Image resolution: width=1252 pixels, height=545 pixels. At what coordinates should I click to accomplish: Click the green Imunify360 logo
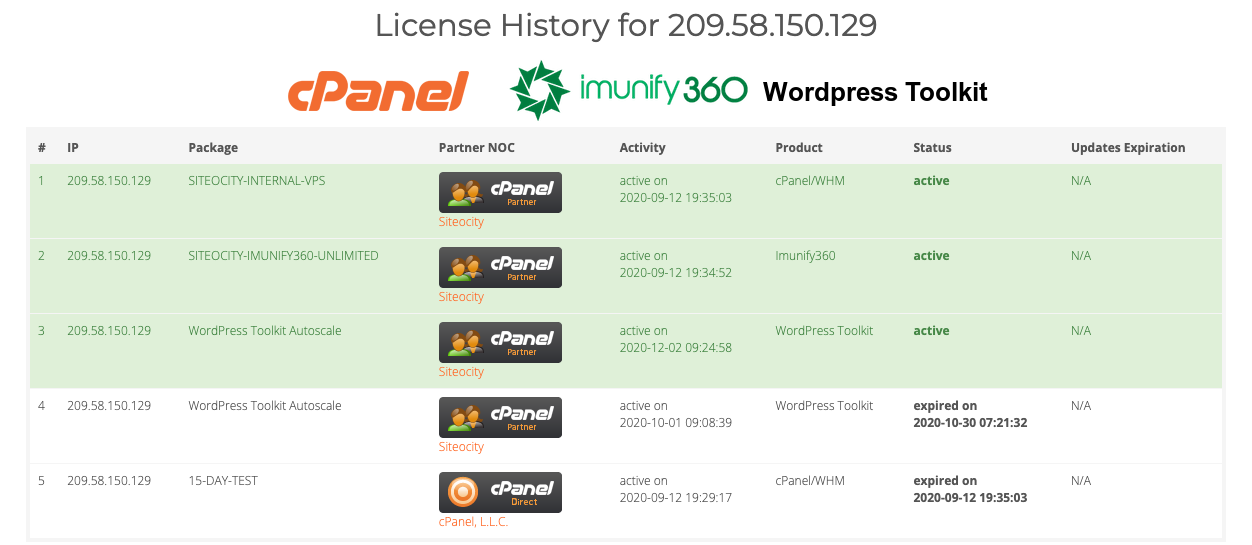628,91
